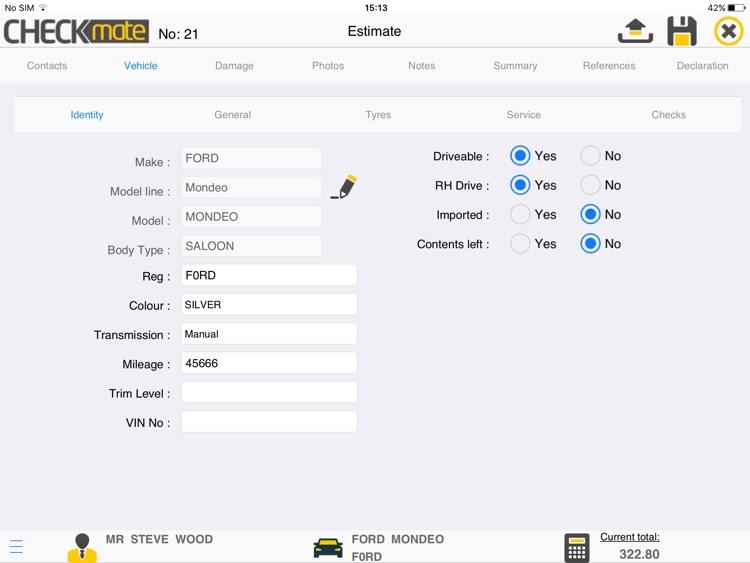Set RH Drive to No
The image size is (750, 563).
coord(590,185)
